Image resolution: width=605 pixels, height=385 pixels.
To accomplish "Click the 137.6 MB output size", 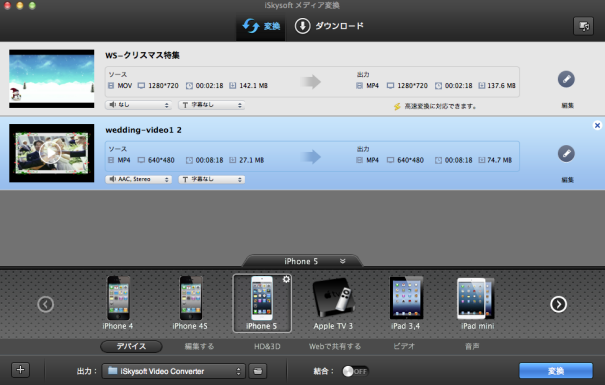I will [x=501, y=86].
